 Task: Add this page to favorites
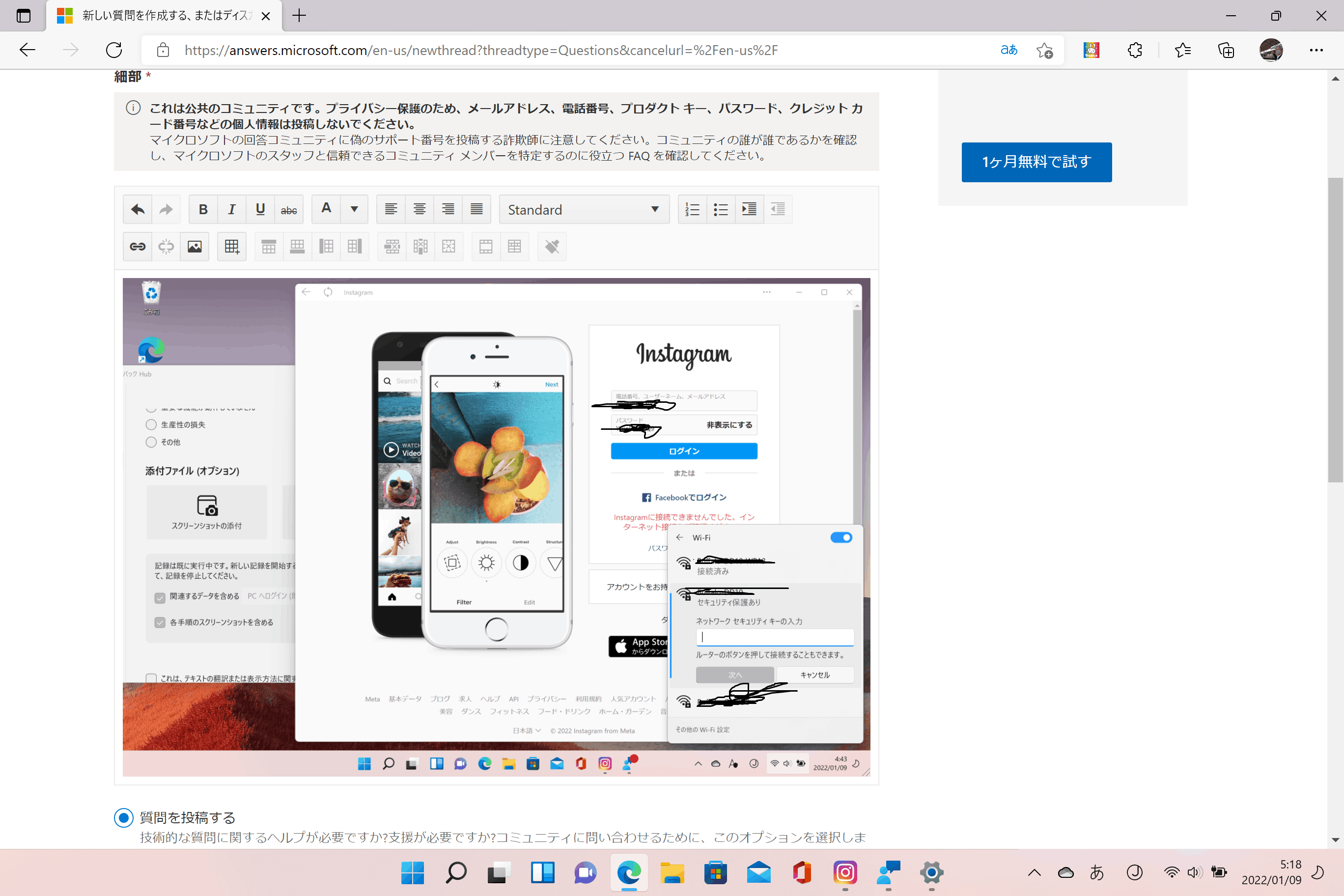click(1044, 50)
